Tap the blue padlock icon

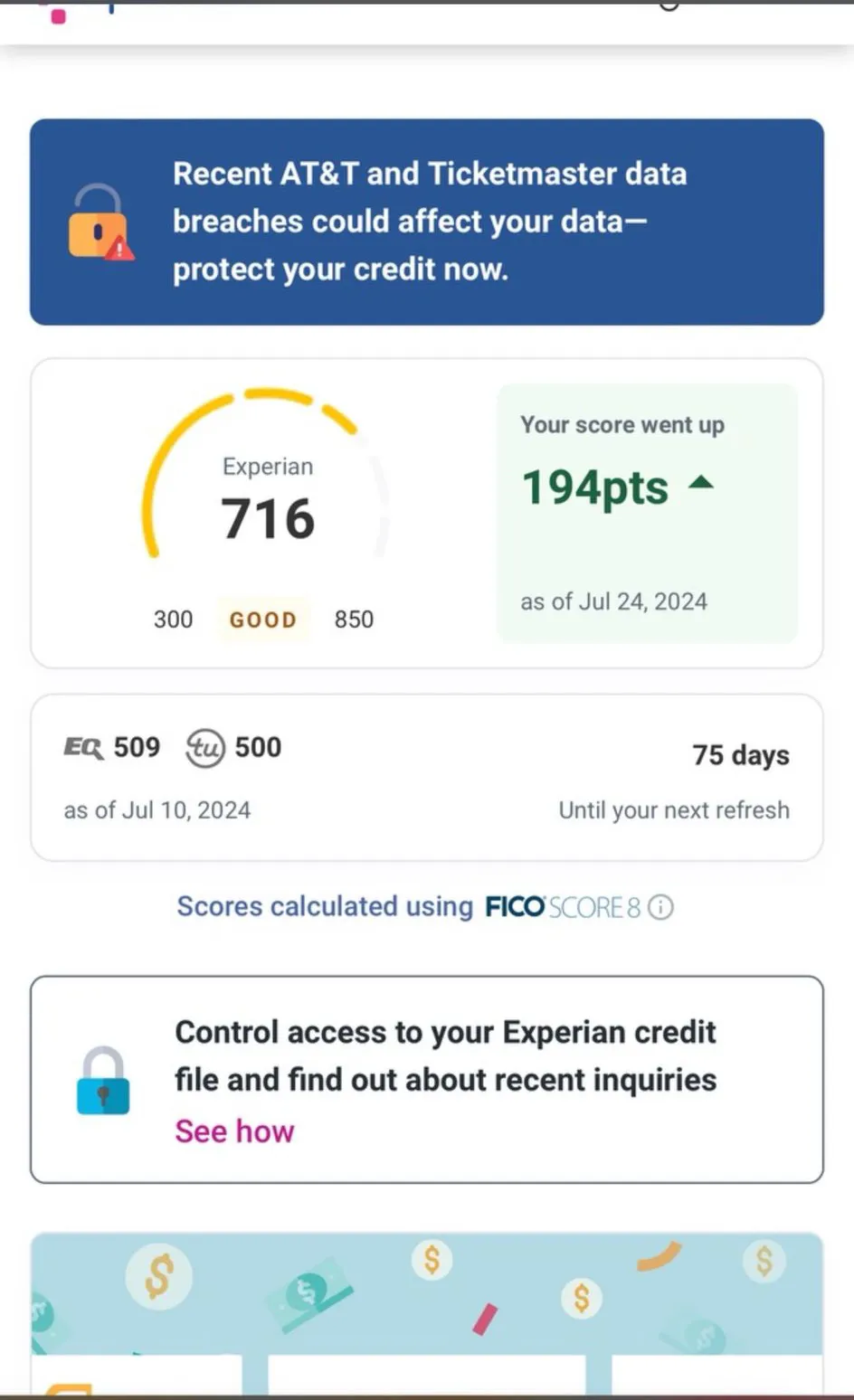click(x=103, y=1081)
